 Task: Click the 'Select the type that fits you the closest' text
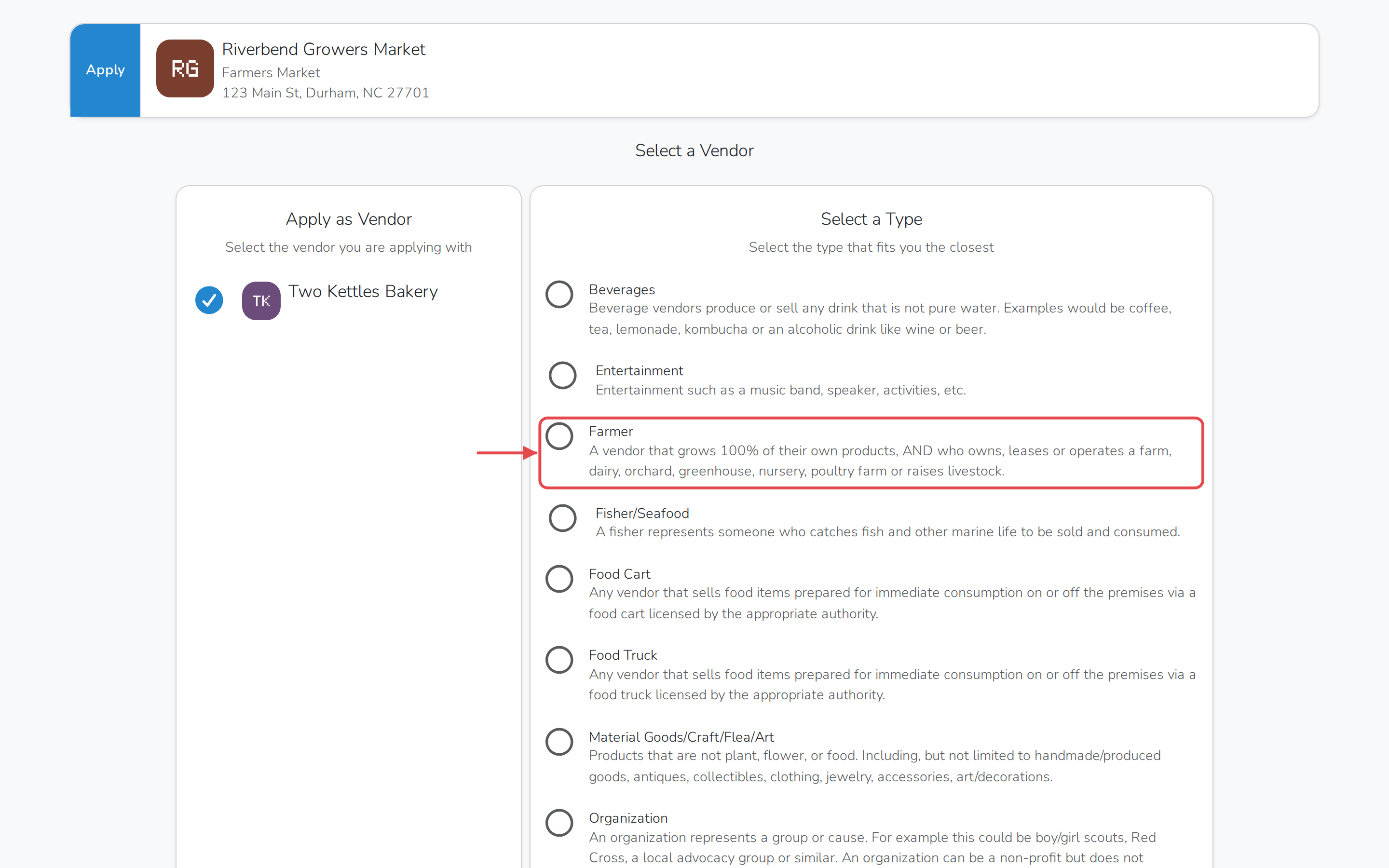(872, 247)
